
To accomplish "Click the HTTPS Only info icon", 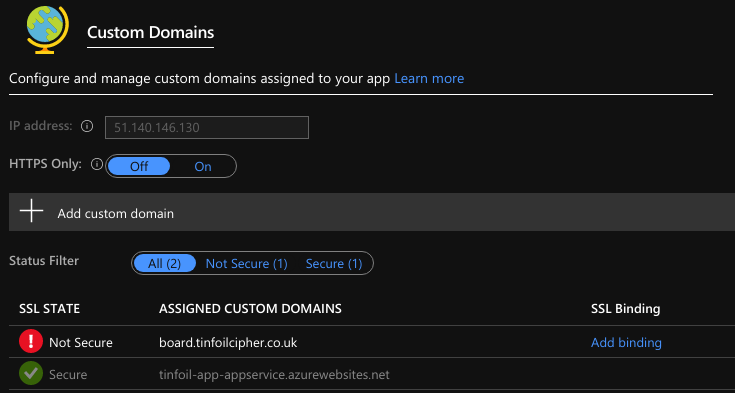I will pos(97,165).
